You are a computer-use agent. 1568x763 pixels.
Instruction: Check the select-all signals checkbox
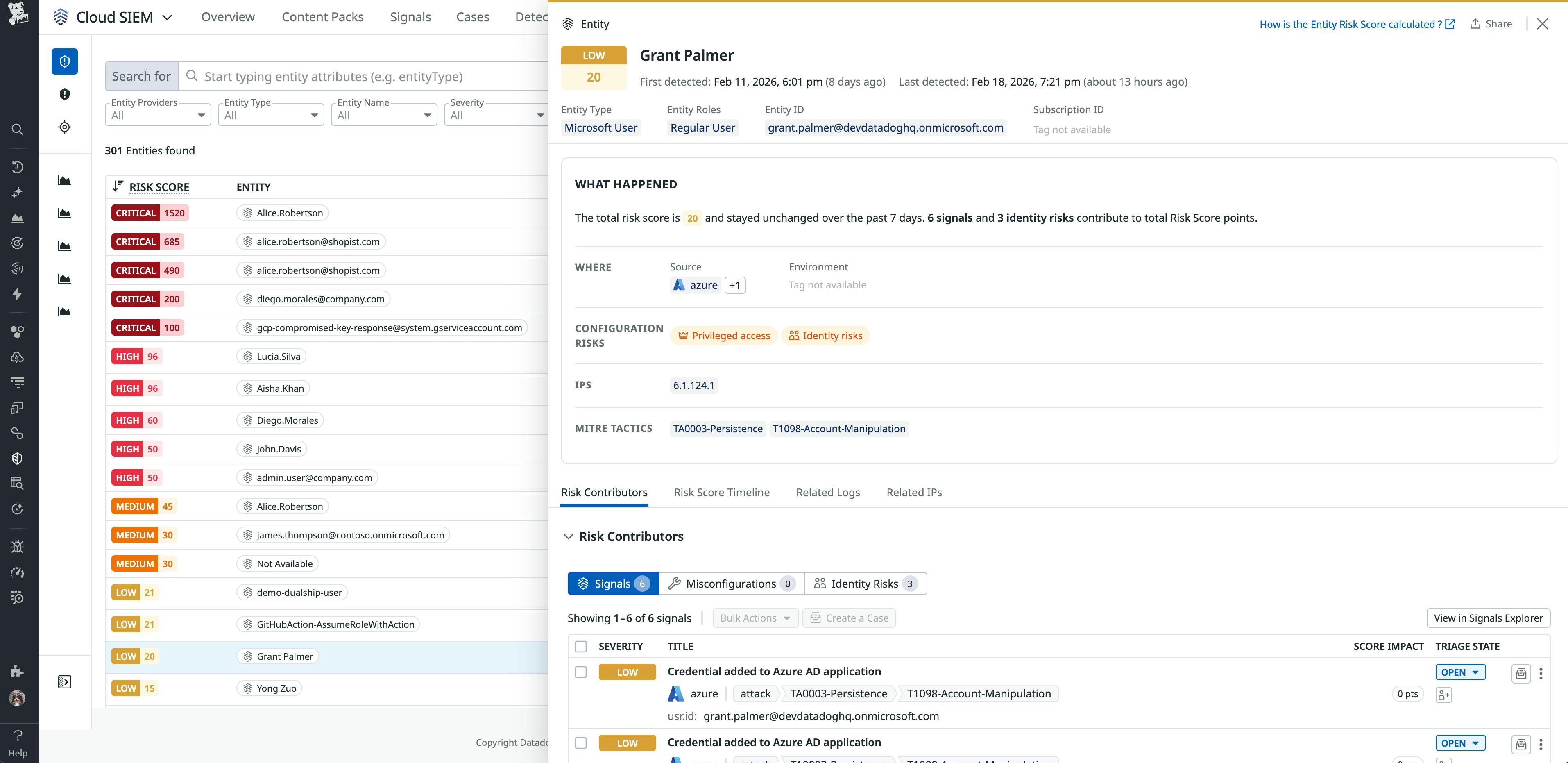(x=581, y=646)
